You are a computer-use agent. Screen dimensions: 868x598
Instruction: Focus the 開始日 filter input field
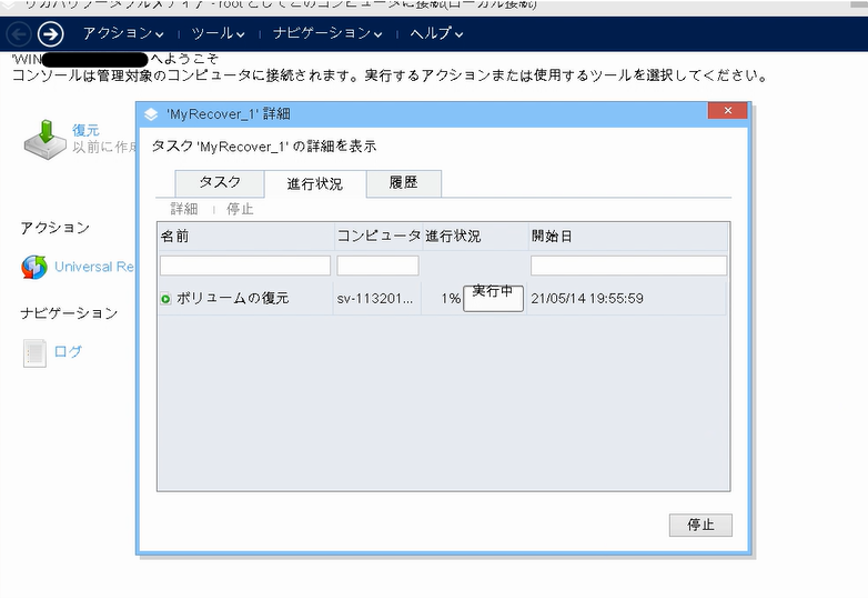pos(629,266)
